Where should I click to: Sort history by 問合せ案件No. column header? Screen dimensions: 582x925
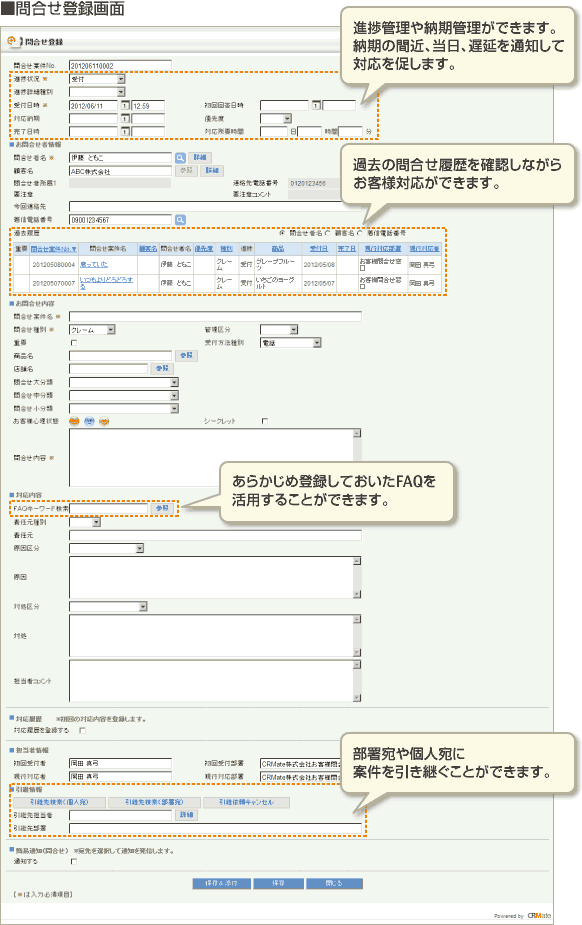(x=54, y=249)
